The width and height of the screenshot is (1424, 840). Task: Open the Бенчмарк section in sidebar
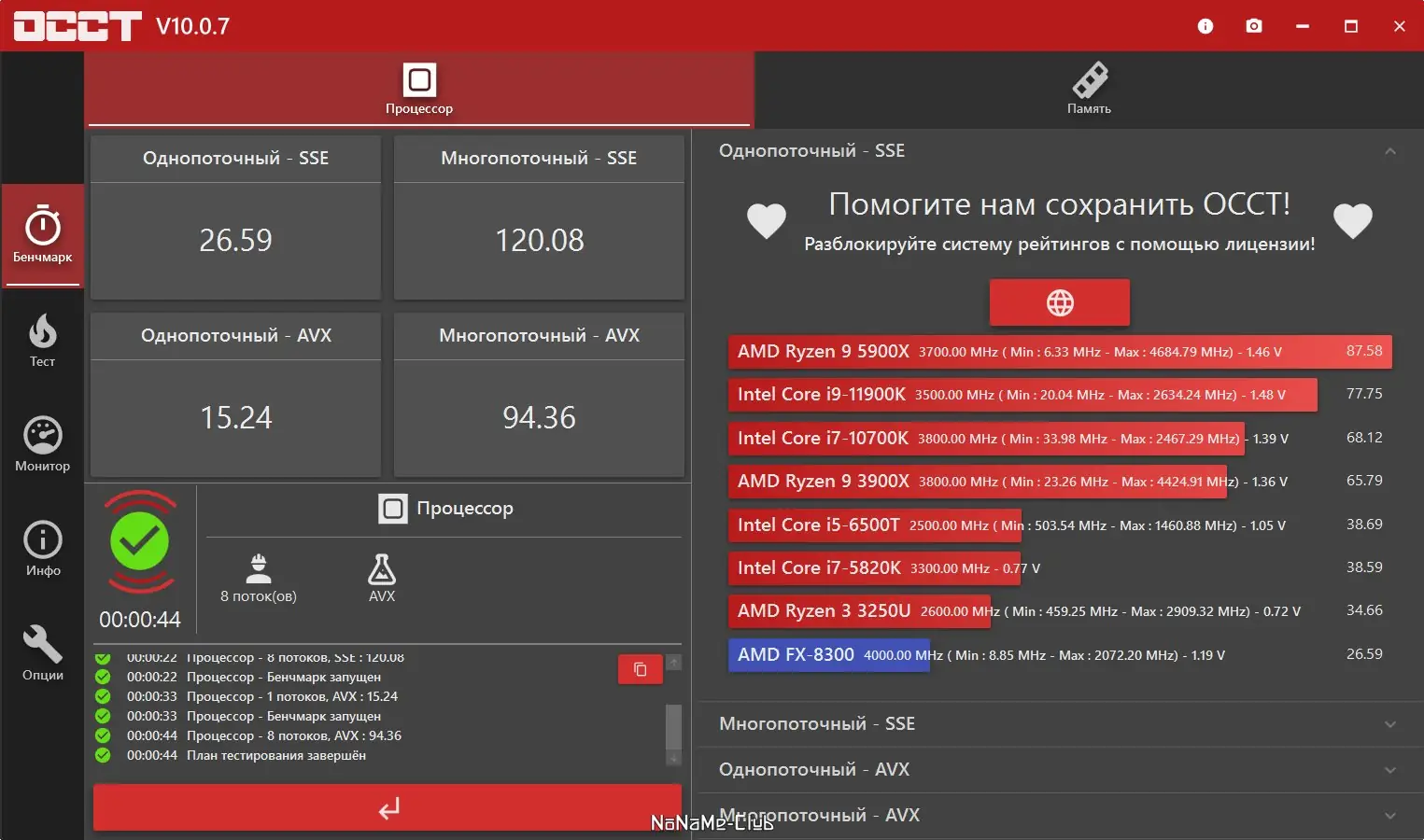(x=42, y=235)
